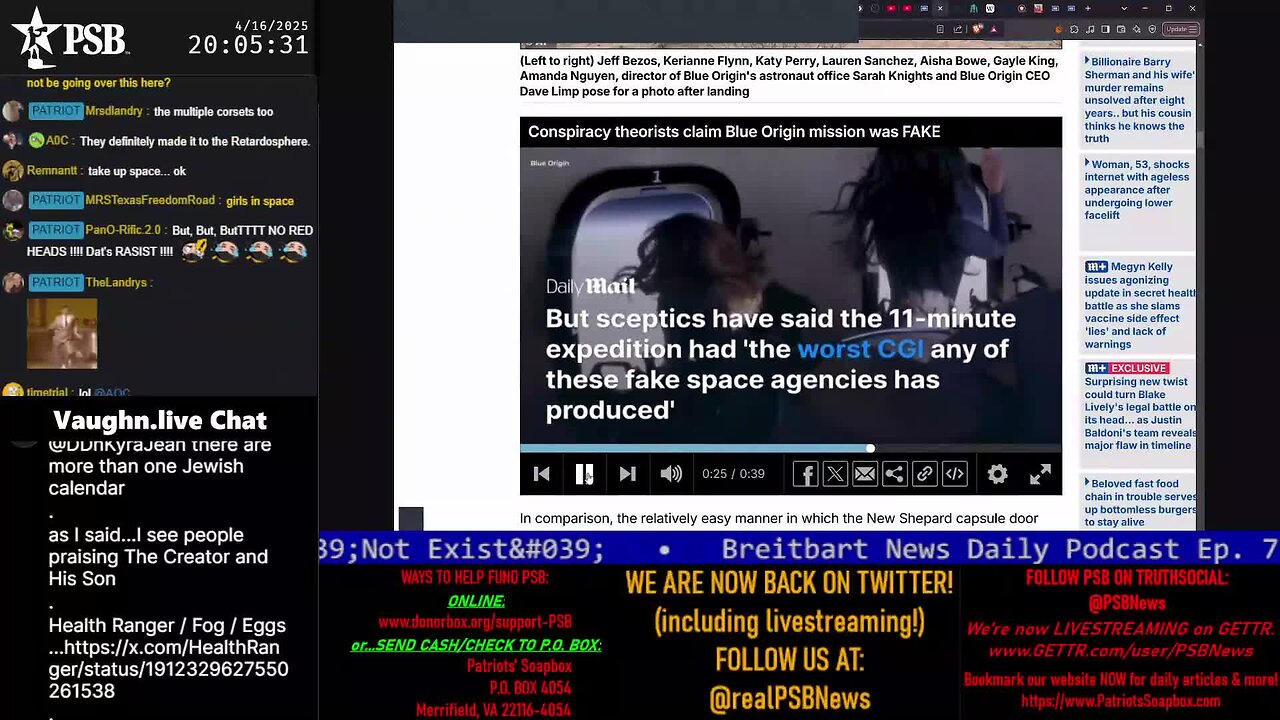Open the tab search chevron dropdown
The width and height of the screenshot is (1280, 720).
coord(1124,8)
